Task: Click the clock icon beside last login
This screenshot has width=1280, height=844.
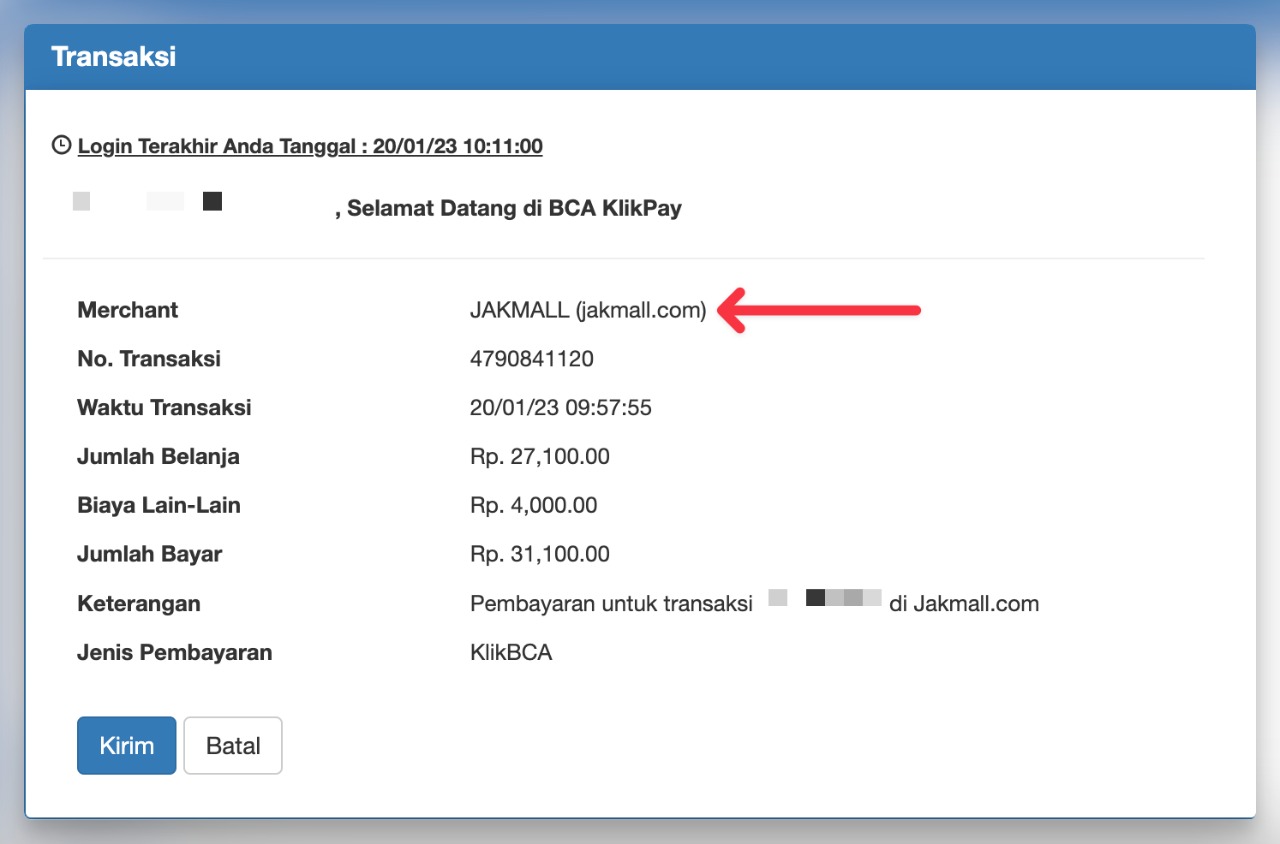Action: (61, 146)
